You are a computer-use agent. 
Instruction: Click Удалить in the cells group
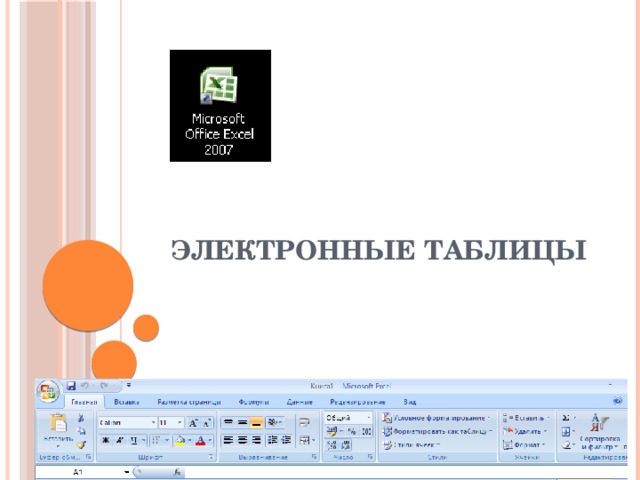(525, 431)
